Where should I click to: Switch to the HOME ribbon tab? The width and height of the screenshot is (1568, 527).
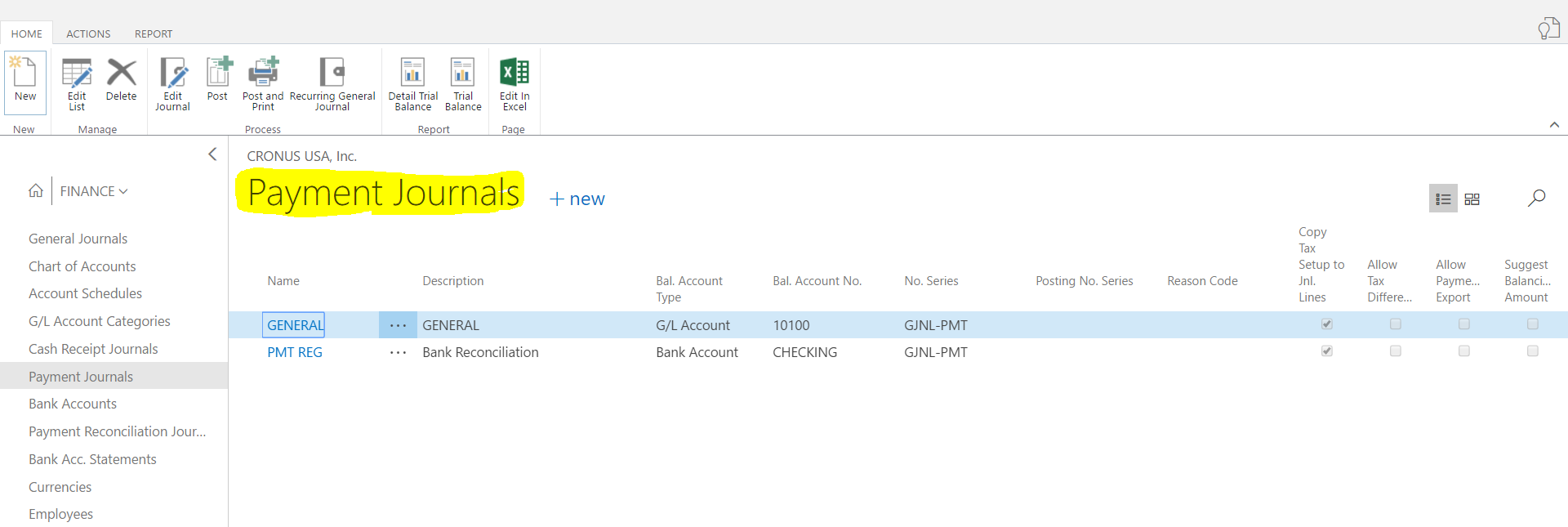(27, 33)
